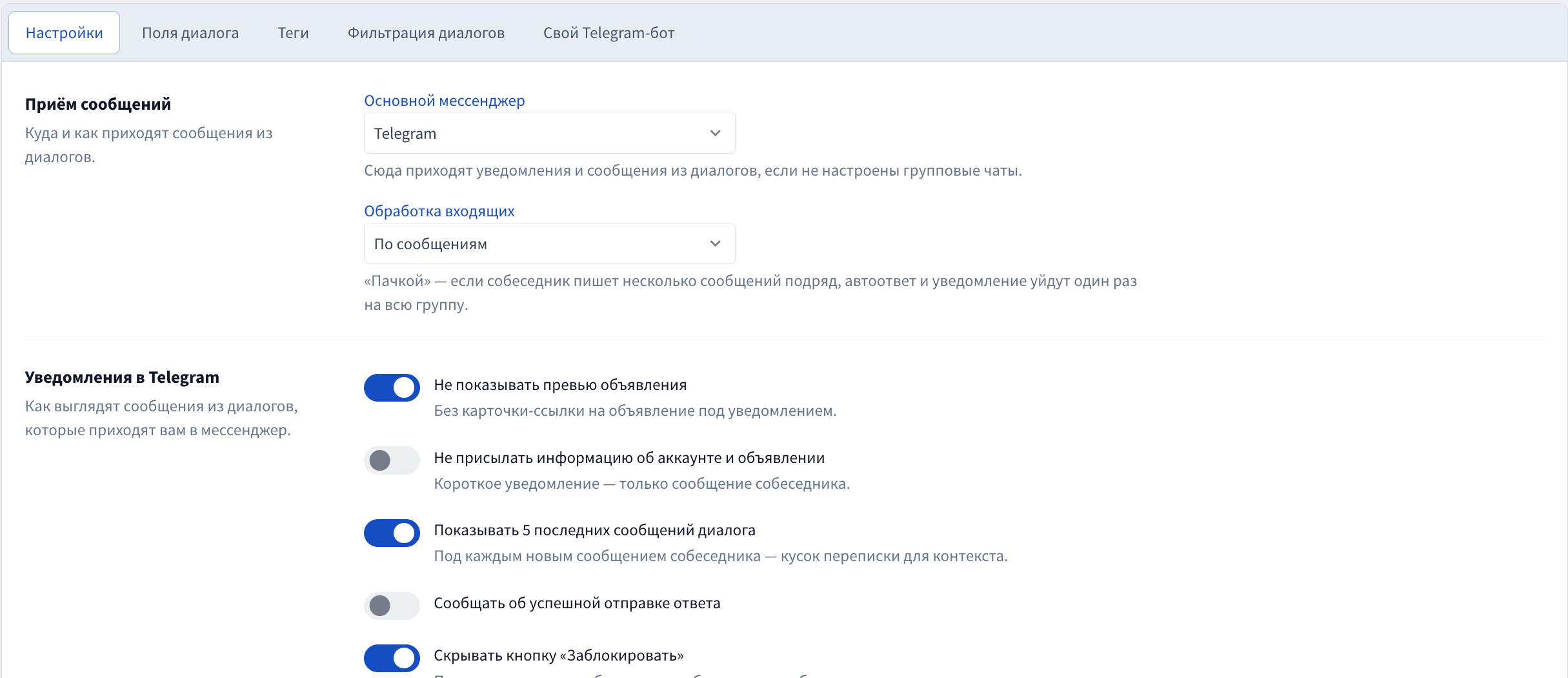
Task: Click hint Сюда приходят уведомления и сообщения
Action: tap(693, 170)
